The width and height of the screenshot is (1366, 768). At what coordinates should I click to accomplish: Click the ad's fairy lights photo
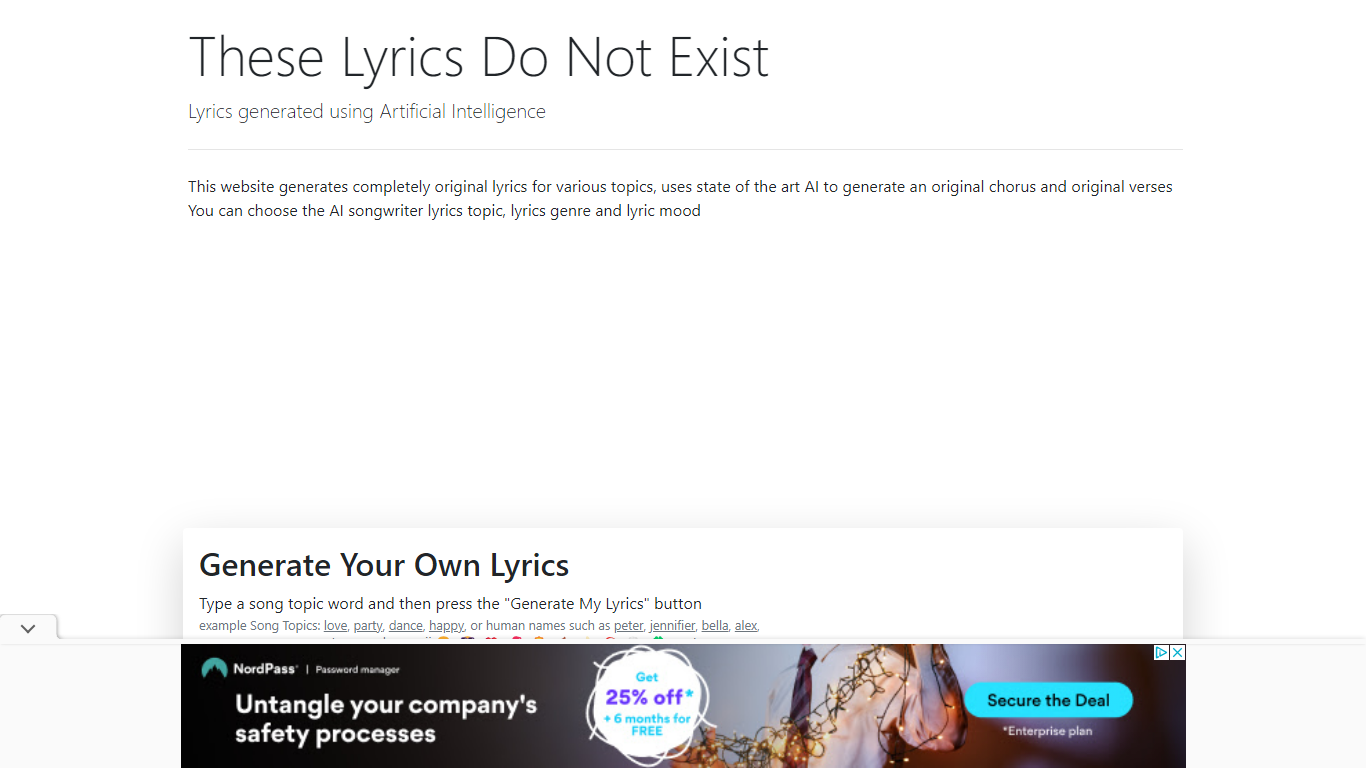[x=860, y=704]
